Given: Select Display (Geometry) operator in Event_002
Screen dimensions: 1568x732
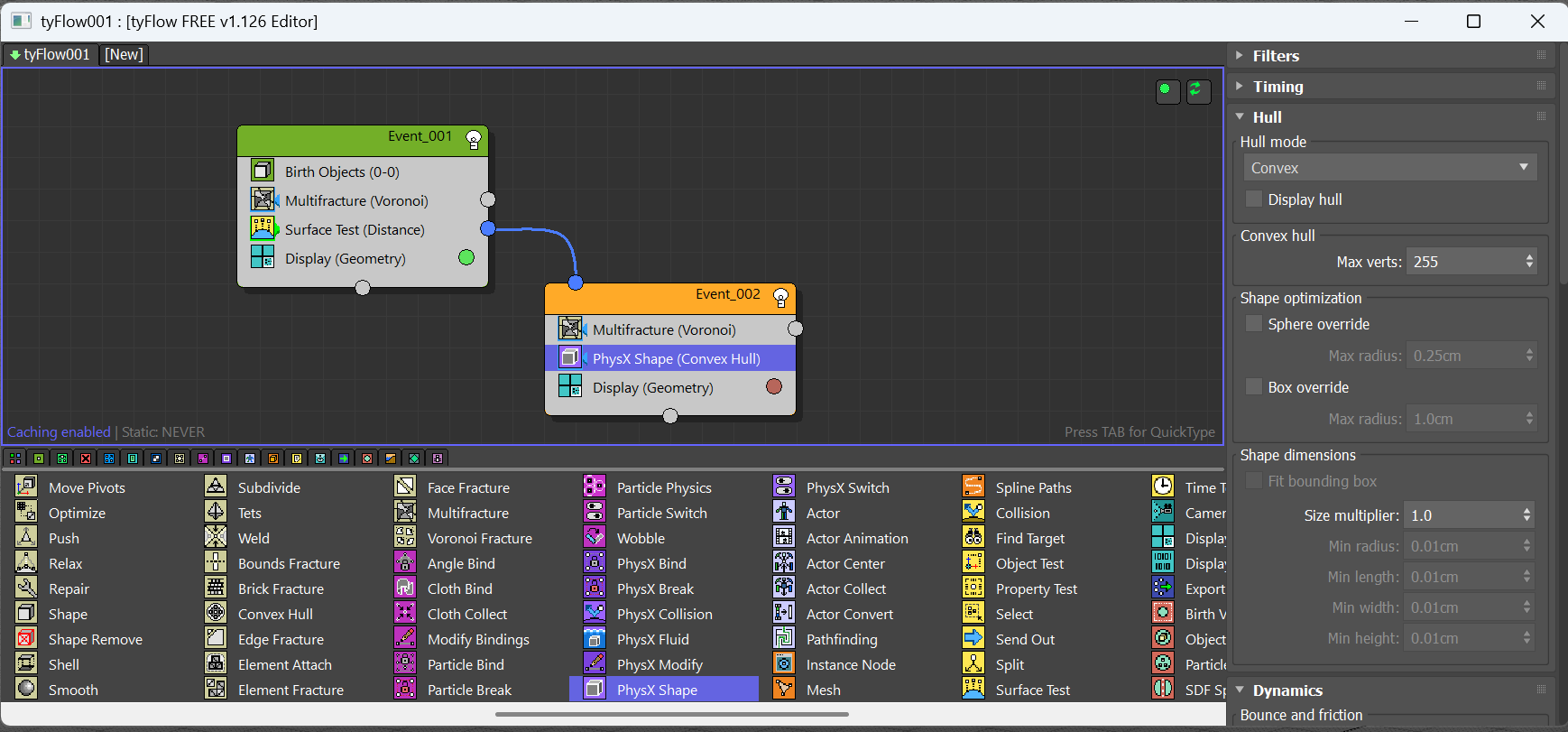Looking at the screenshot, I should click(x=670, y=387).
